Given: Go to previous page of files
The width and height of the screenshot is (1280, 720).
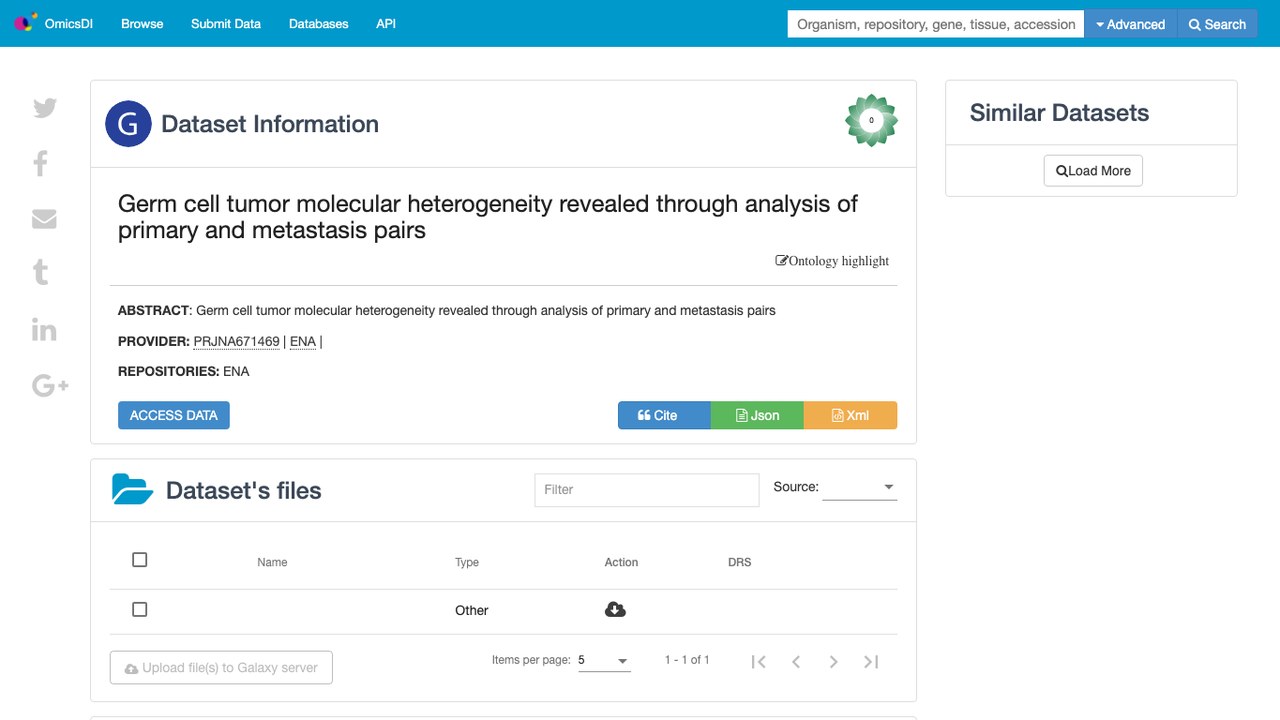Looking at the screenshot, I should point(796,661).
